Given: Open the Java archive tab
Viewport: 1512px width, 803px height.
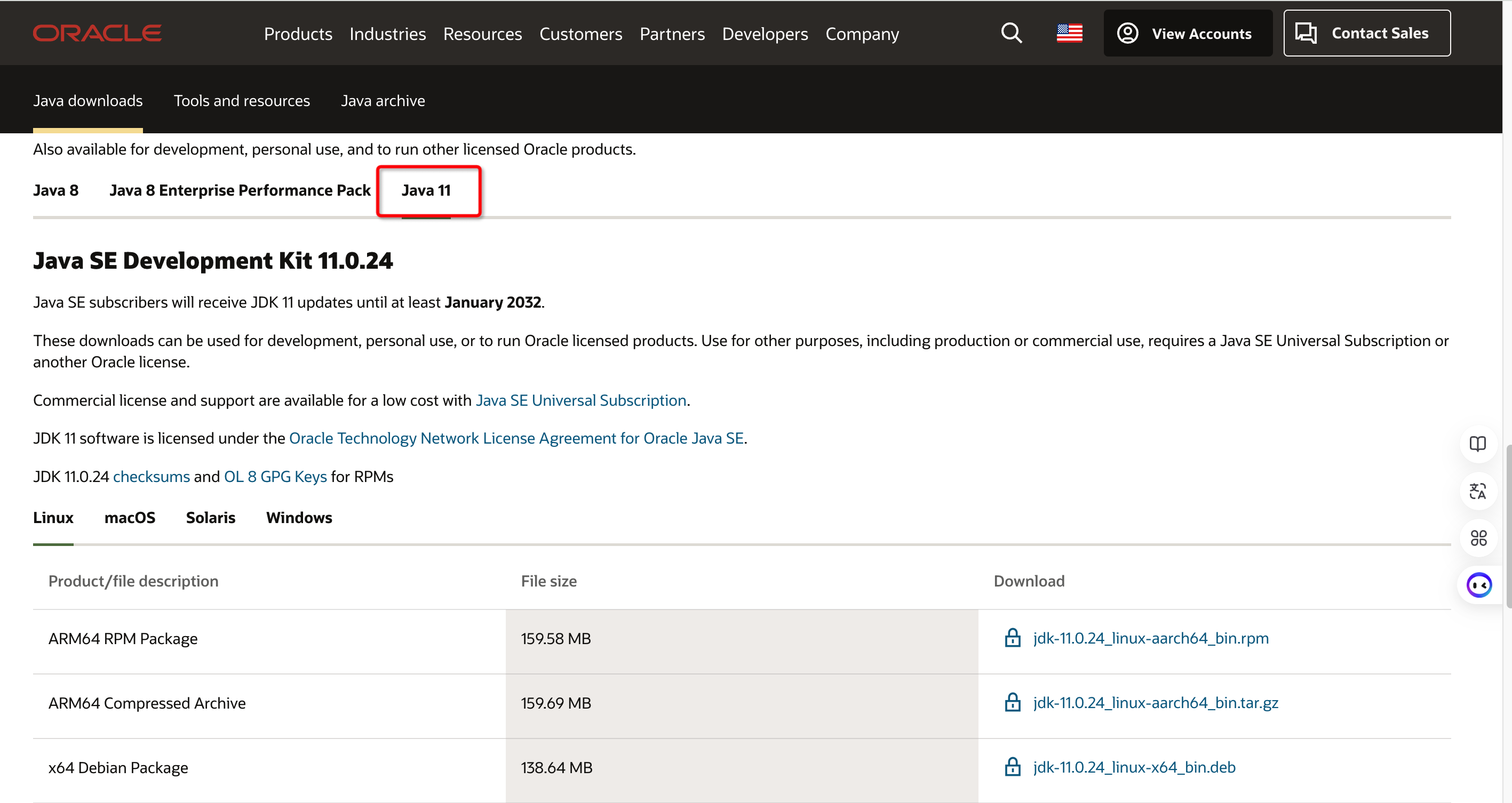Looking at the screenshot, I should click(383, 101).
